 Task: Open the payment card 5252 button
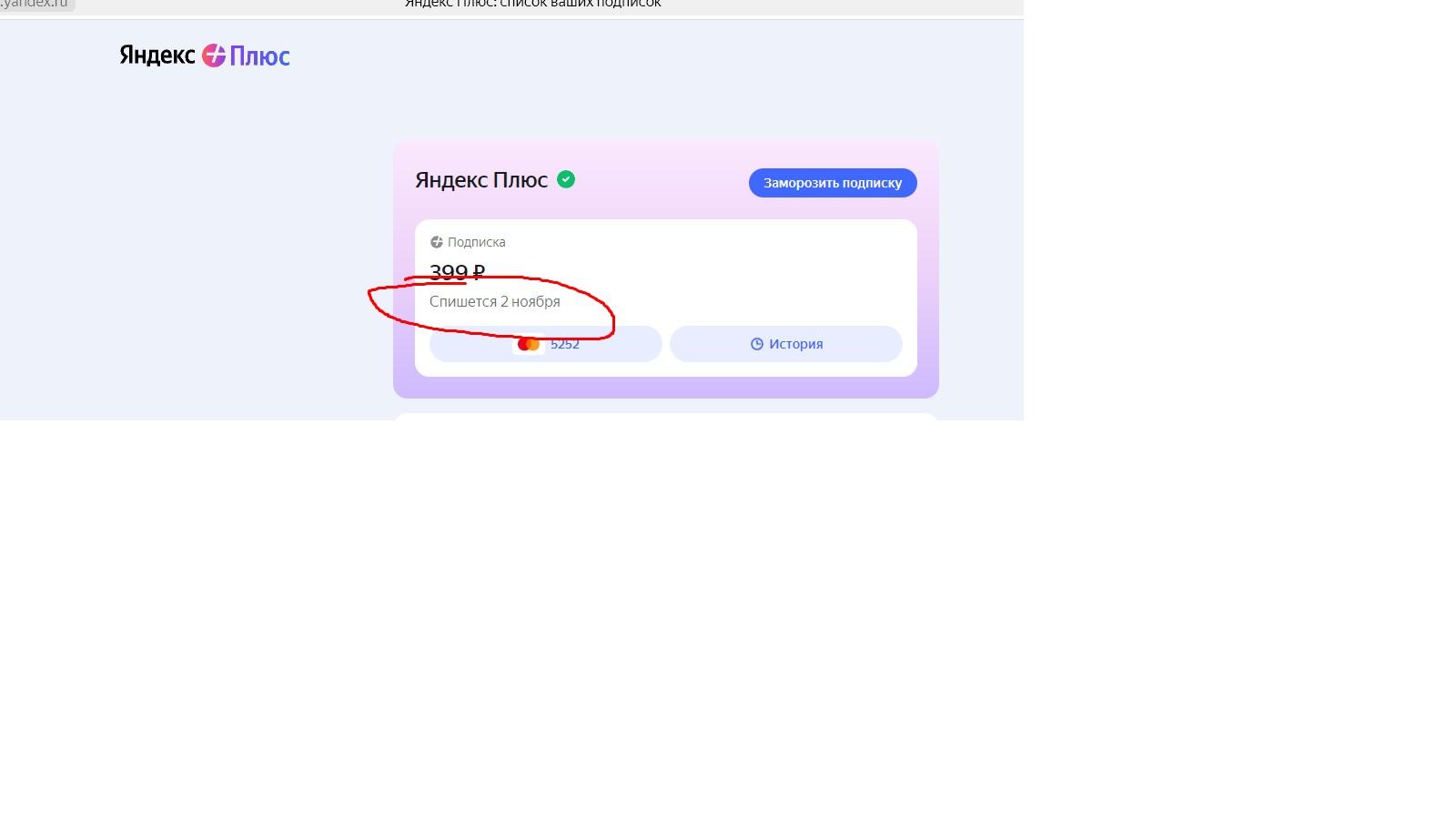coord(546,344)
